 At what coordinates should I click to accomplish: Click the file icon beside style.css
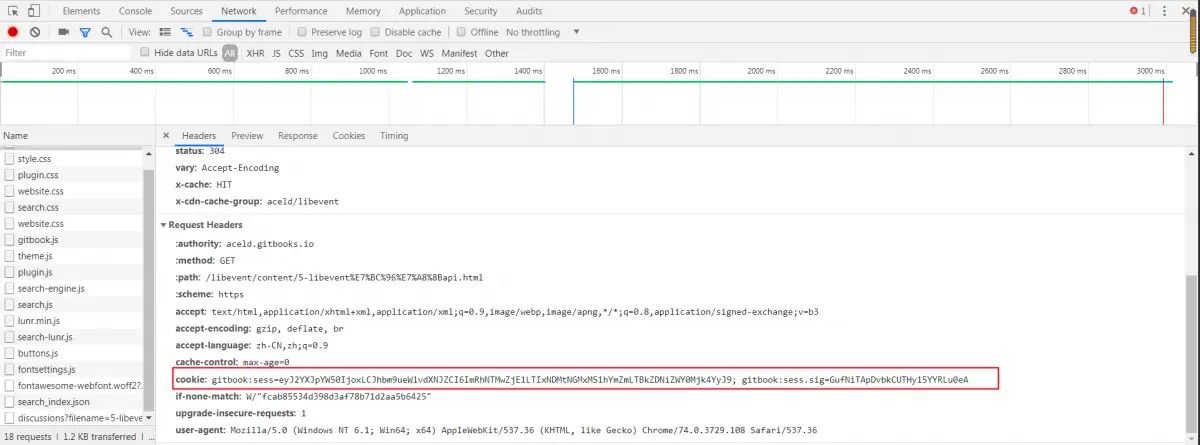10,159
